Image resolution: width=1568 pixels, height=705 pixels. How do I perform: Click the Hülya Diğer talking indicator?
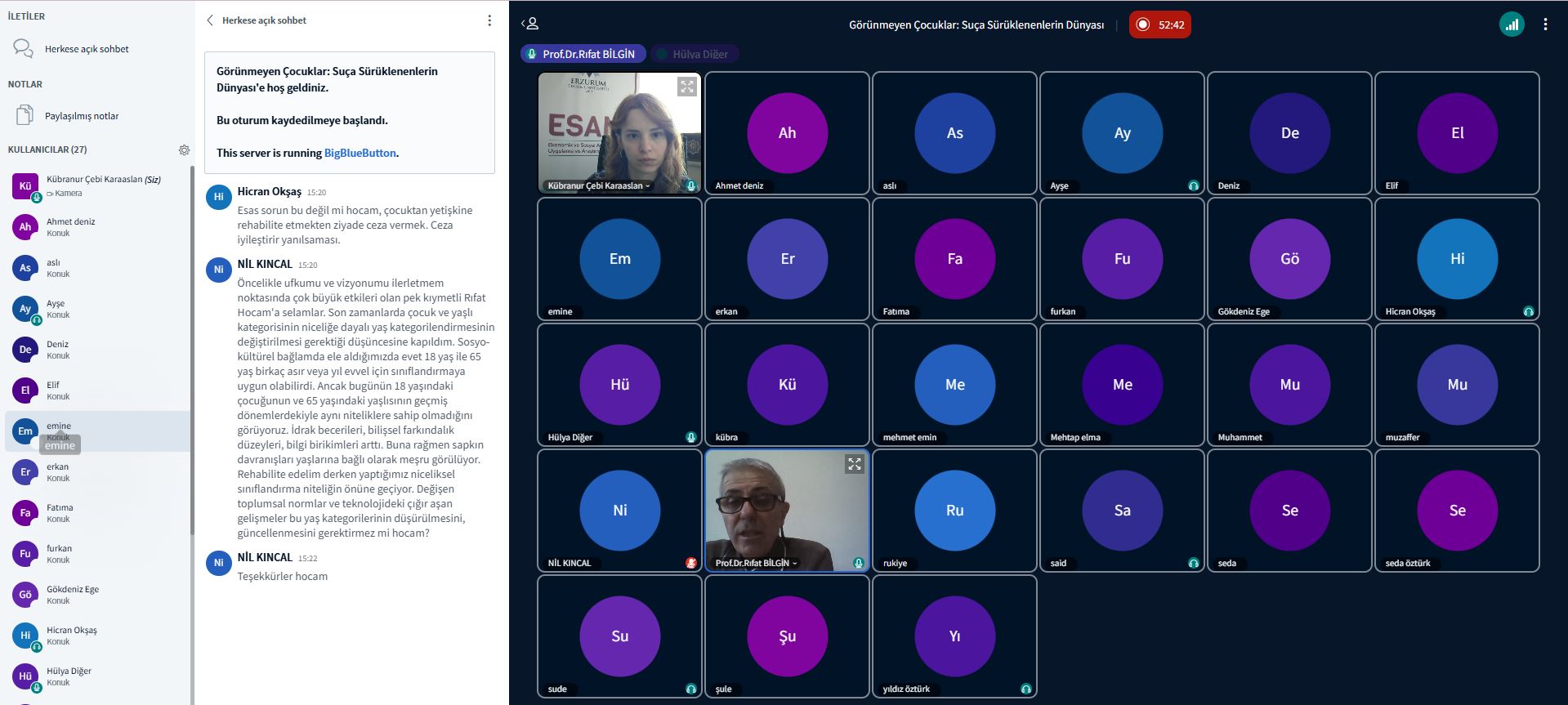695,54
